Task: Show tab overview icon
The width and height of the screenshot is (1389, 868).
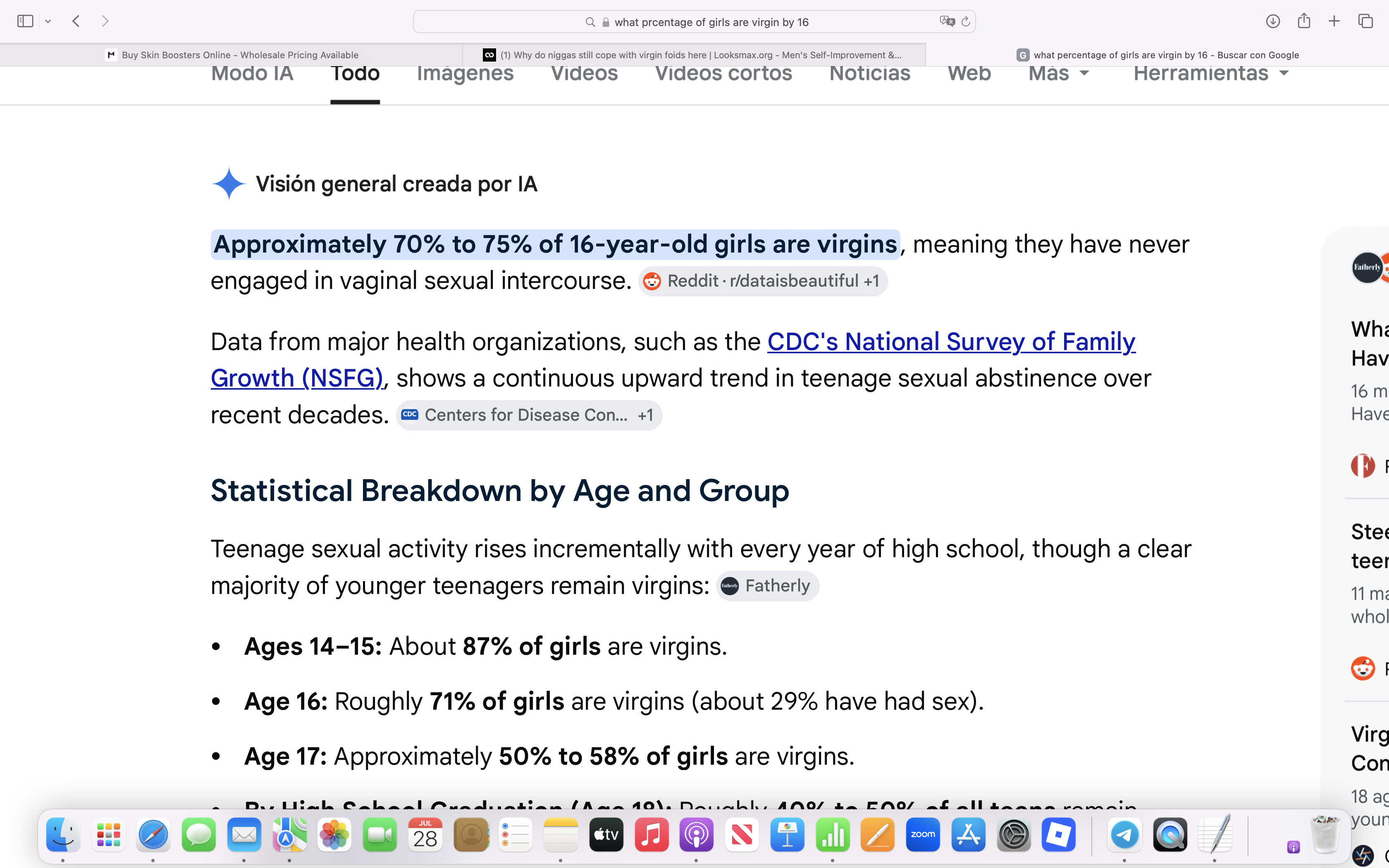Action: [1365, 21]
